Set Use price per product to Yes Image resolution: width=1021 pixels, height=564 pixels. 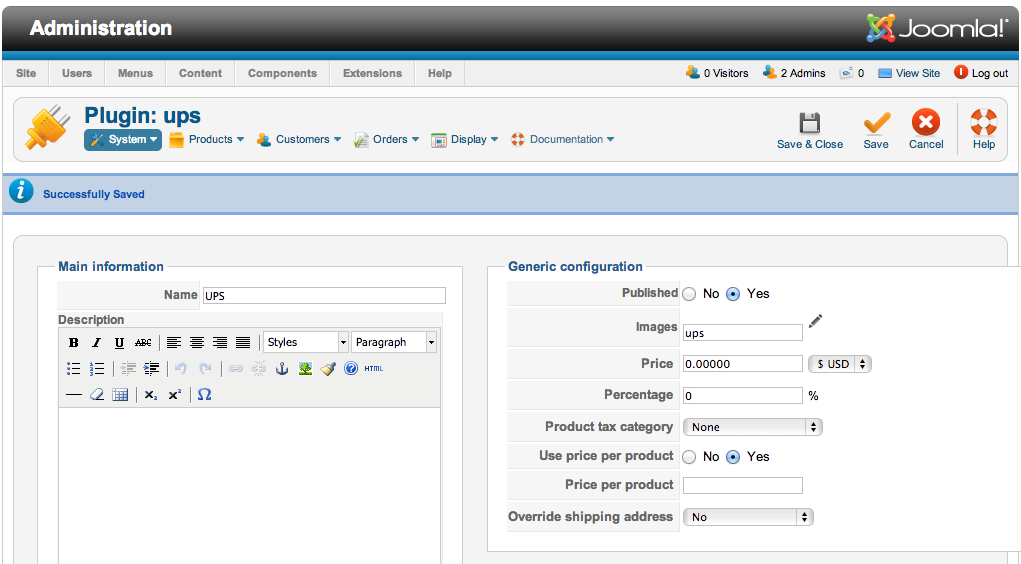[733, 457]
